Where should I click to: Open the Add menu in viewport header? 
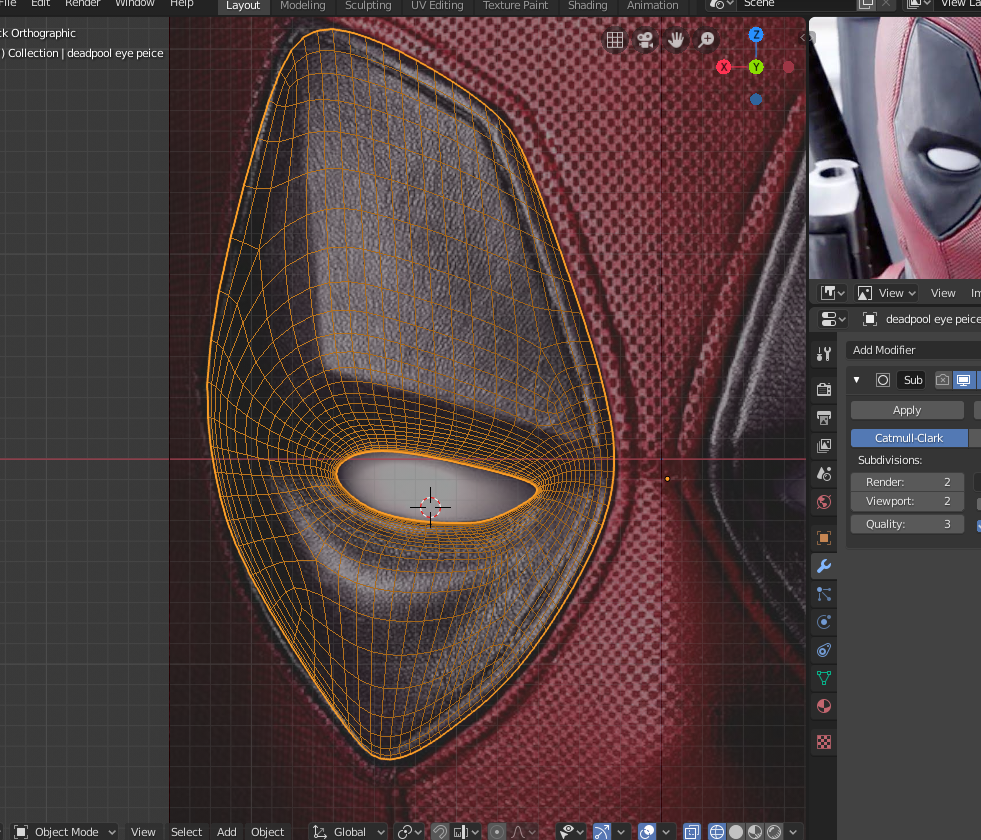[x=226, y=832]
